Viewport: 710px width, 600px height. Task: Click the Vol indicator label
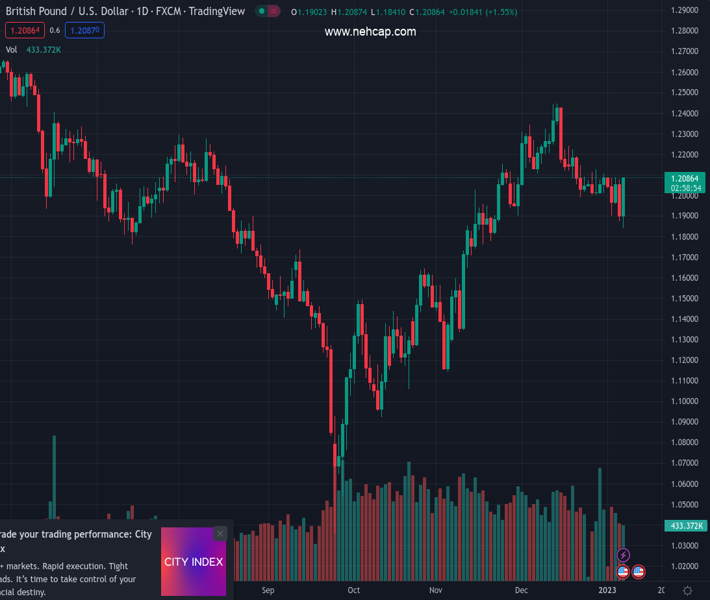(11, 49)
